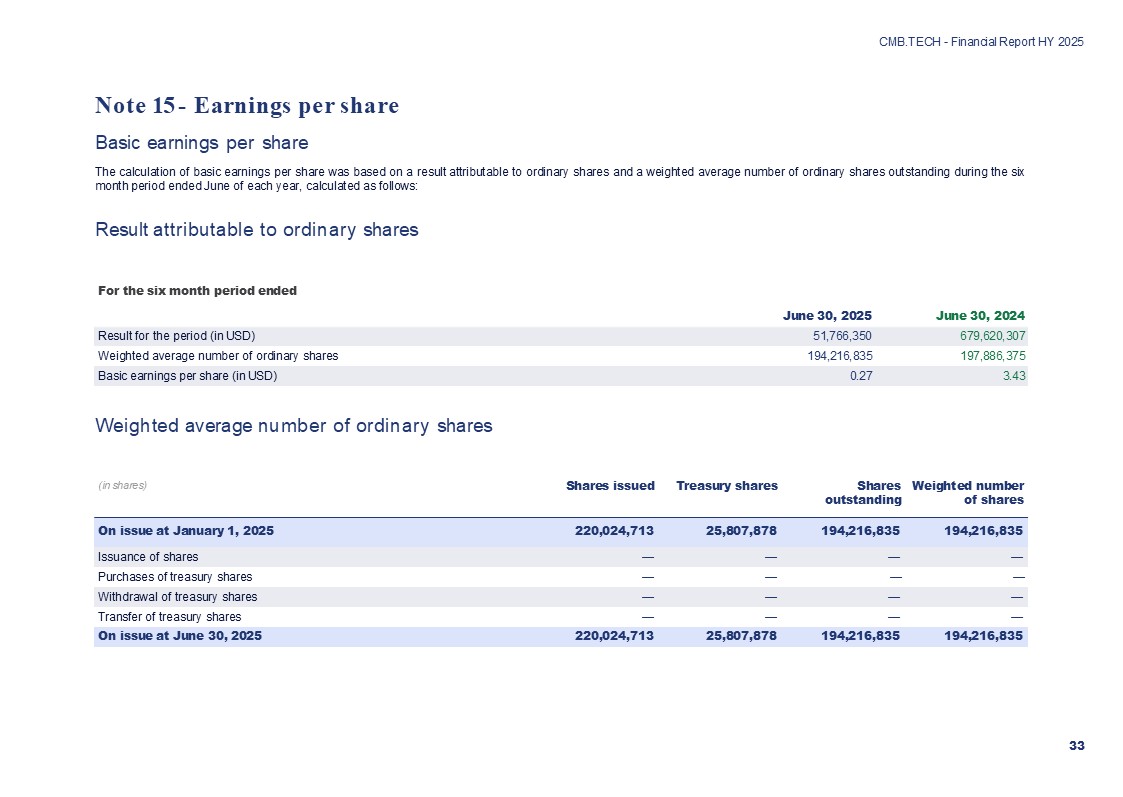Click the 'Shares issued' column header
This screenshot has height=797, width=1123.
pyautogui.click(x=610, y=486)
